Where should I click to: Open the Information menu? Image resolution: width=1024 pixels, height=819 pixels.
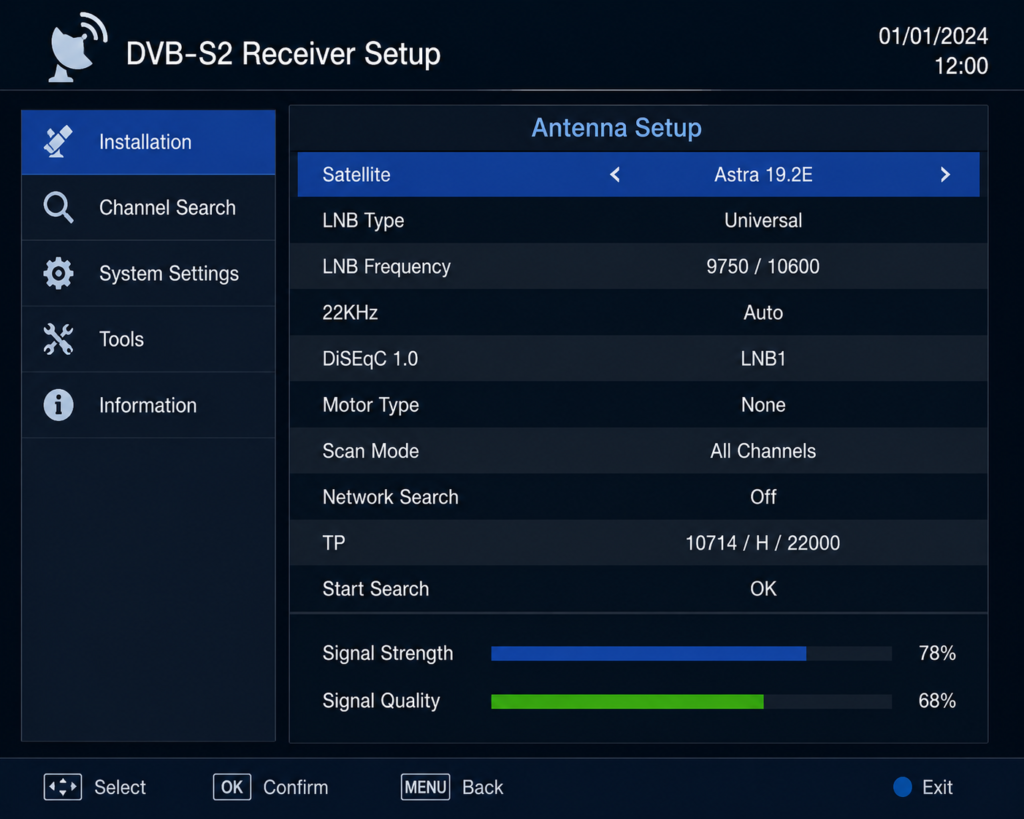(x=148, y=405)
